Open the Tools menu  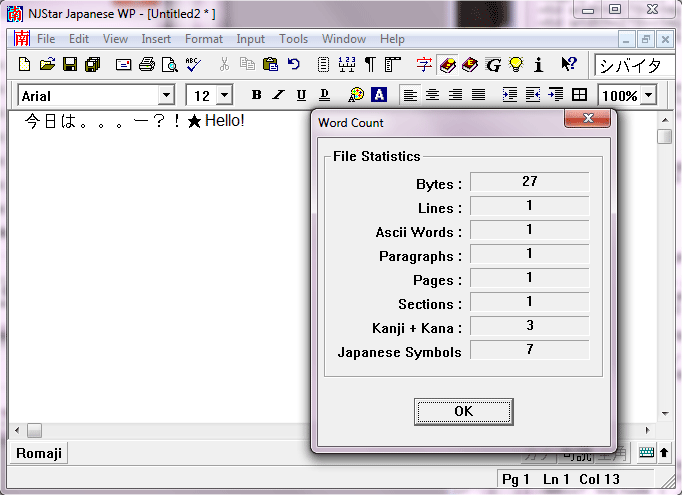293,39
